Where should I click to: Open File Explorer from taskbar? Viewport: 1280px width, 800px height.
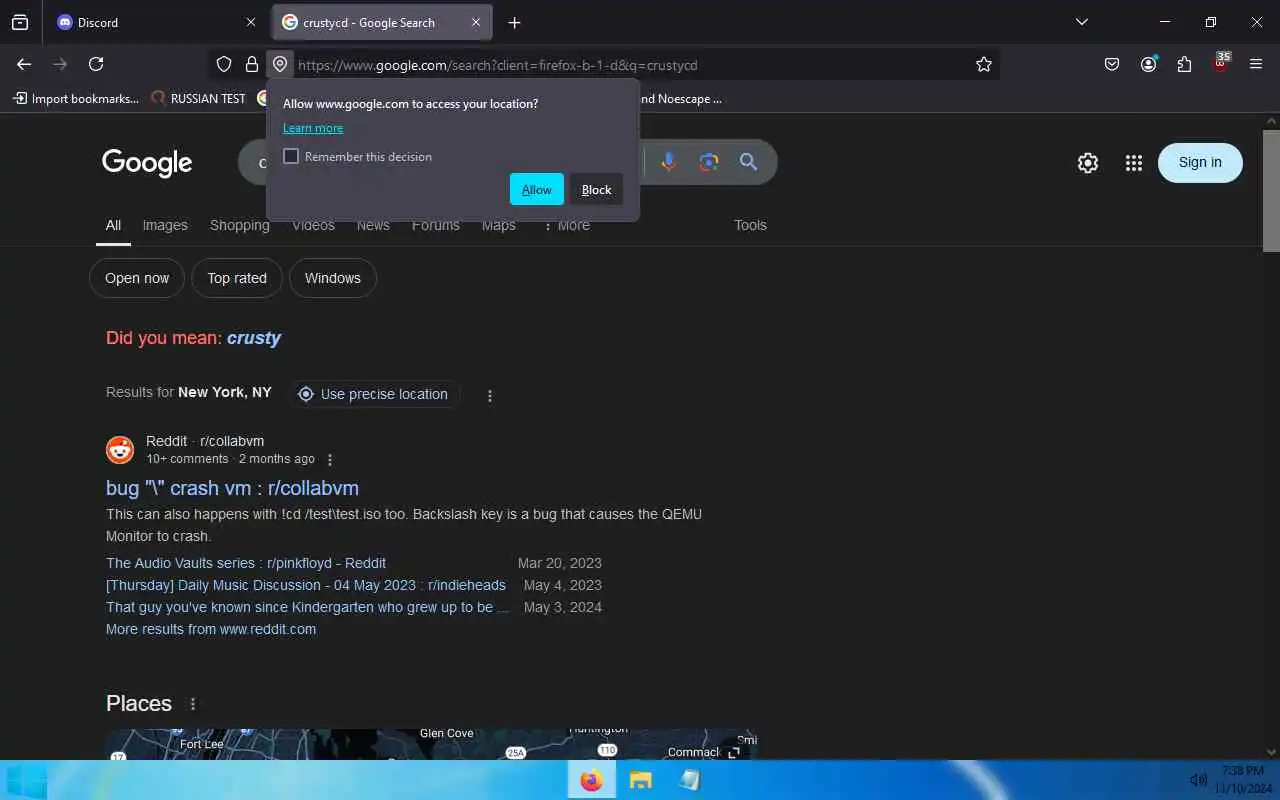tap(640, 780)
